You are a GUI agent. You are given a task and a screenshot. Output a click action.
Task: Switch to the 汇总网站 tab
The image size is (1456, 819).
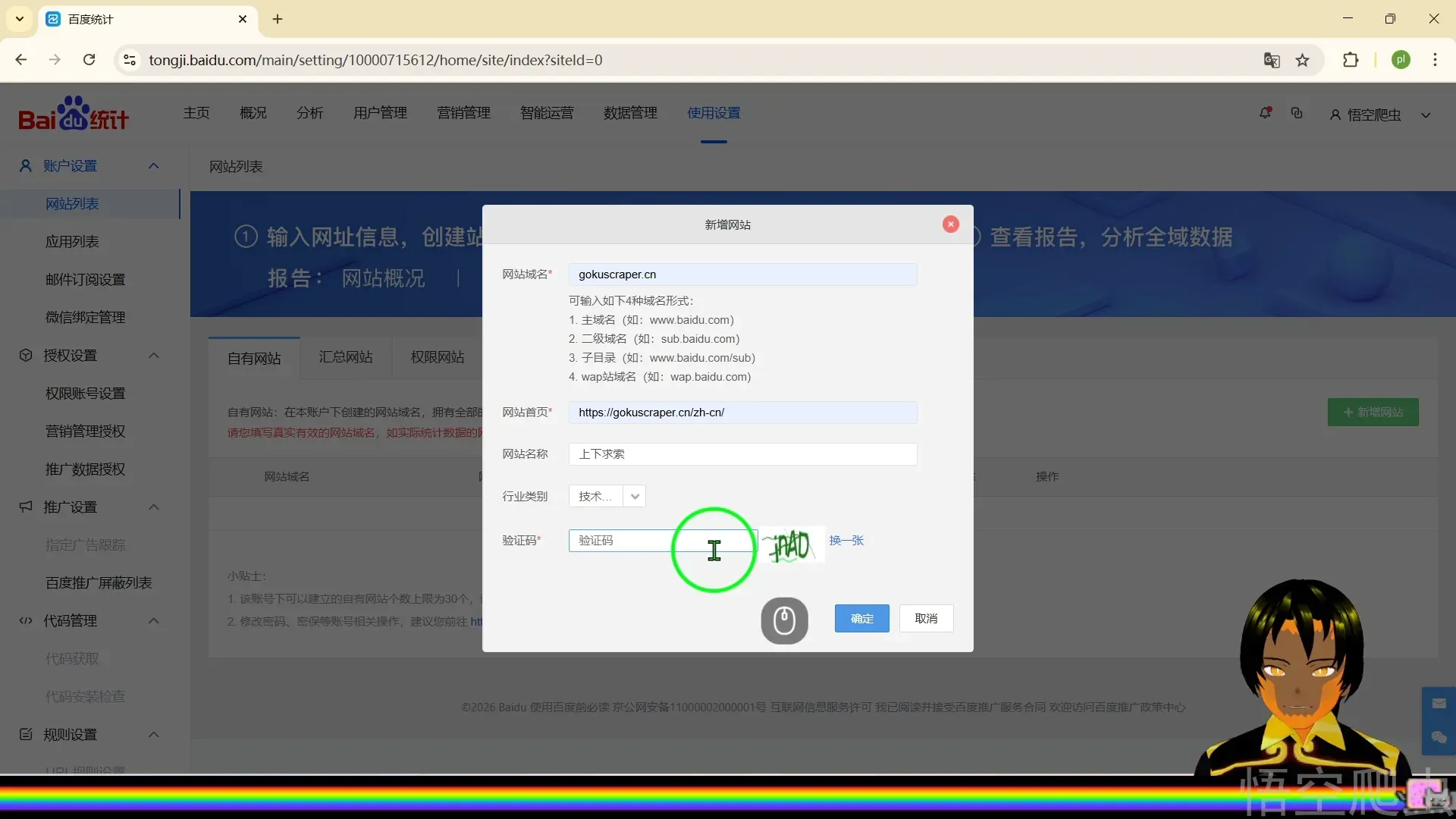pos(346,357)
